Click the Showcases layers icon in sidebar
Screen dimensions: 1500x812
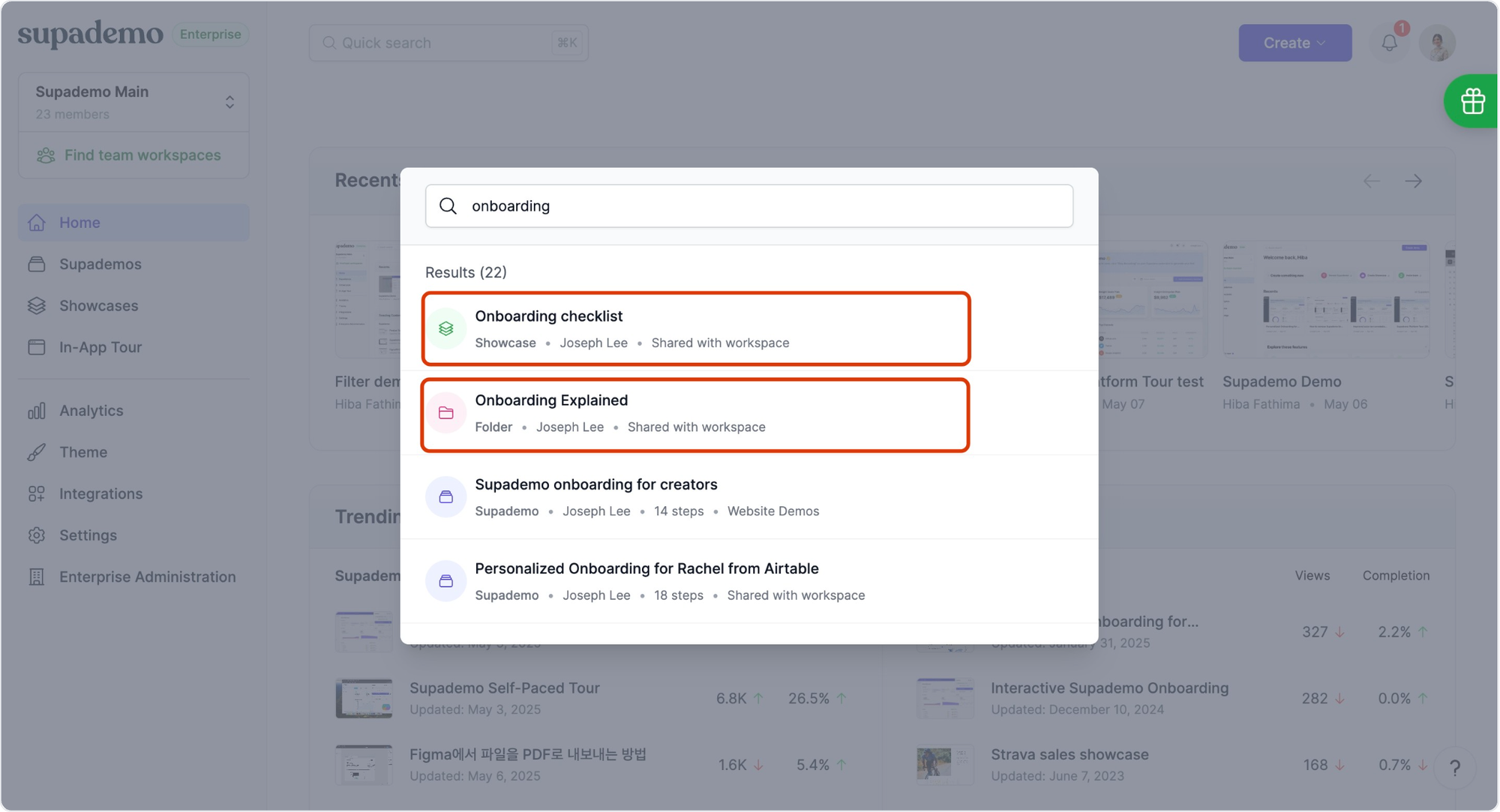tap(37, 306)
